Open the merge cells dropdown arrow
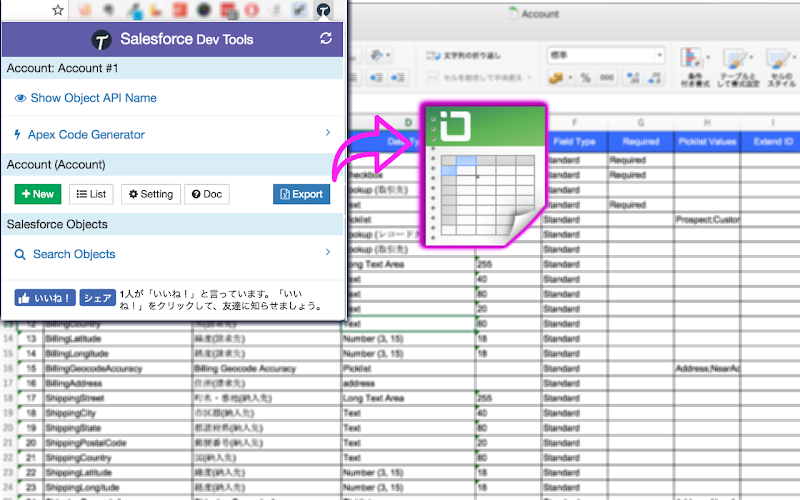Screen dimensions: 800x500 529,78
